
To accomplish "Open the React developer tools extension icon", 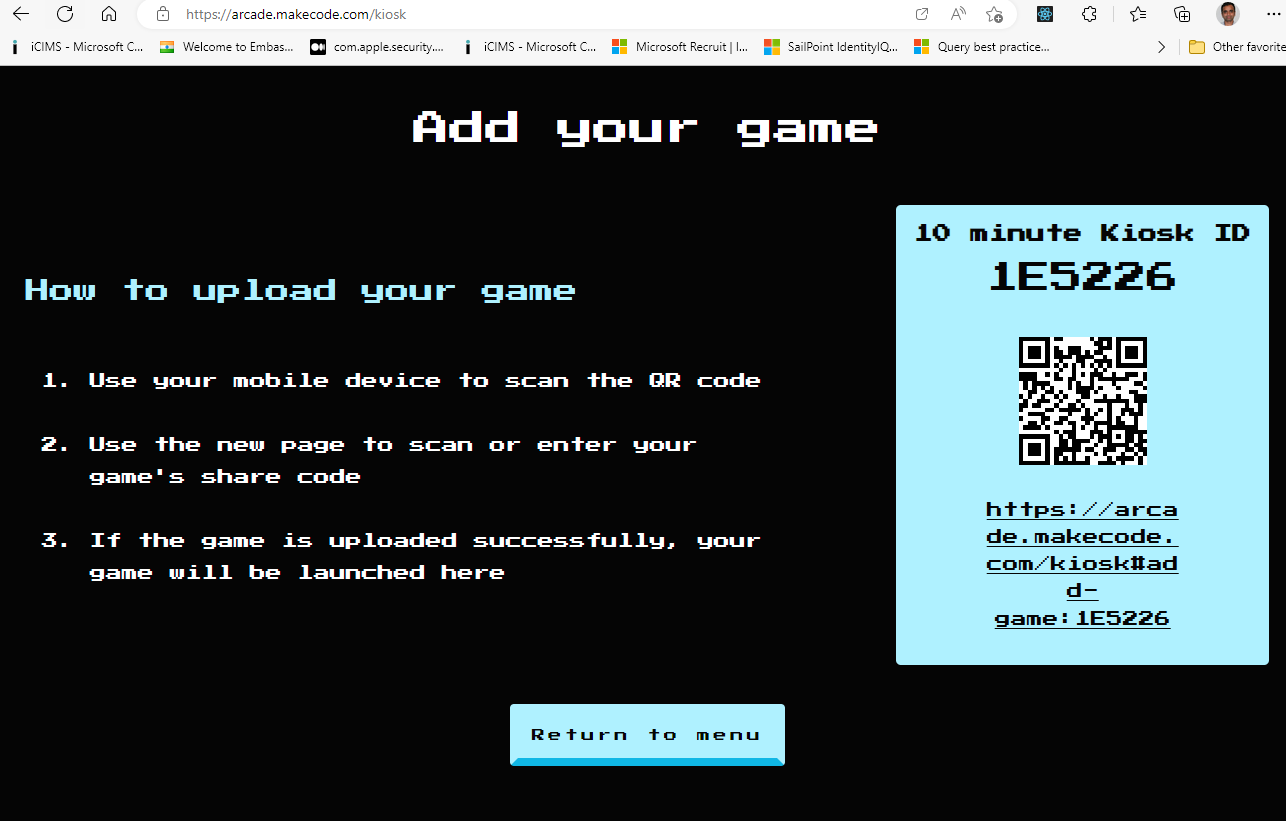I will point(1045,14).
